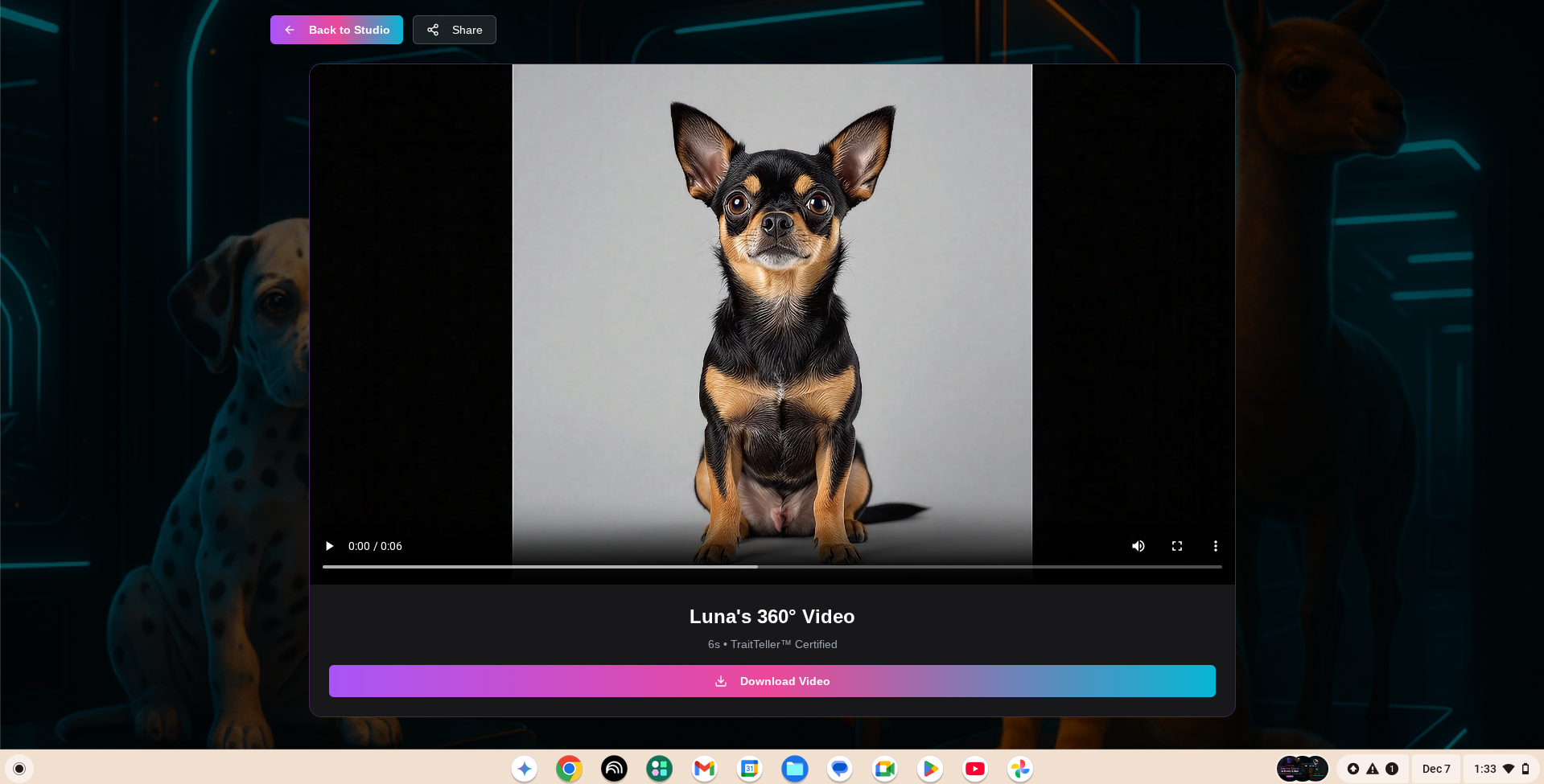The width and height of the screenshot is (1544, 784).
Task: Open Google Photos app
Action: click(x=1019, y=769)
